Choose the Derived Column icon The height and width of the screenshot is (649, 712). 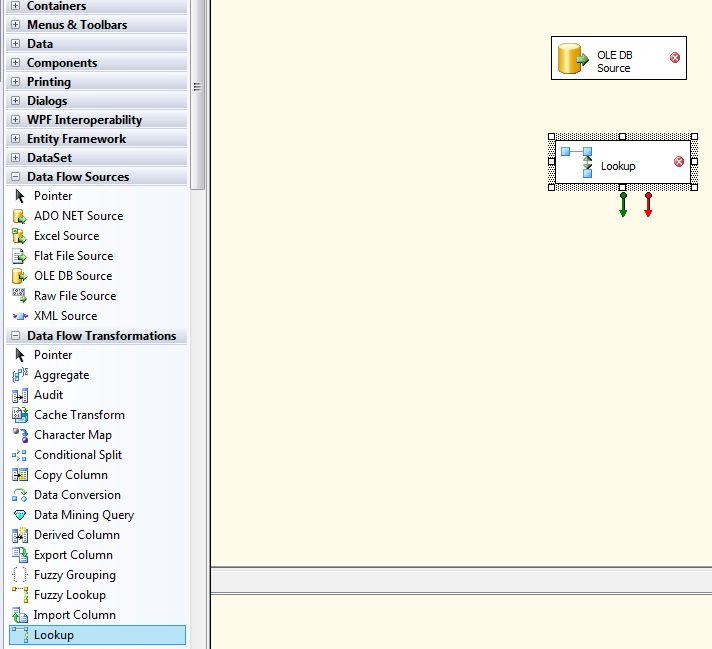coord(20,535)
